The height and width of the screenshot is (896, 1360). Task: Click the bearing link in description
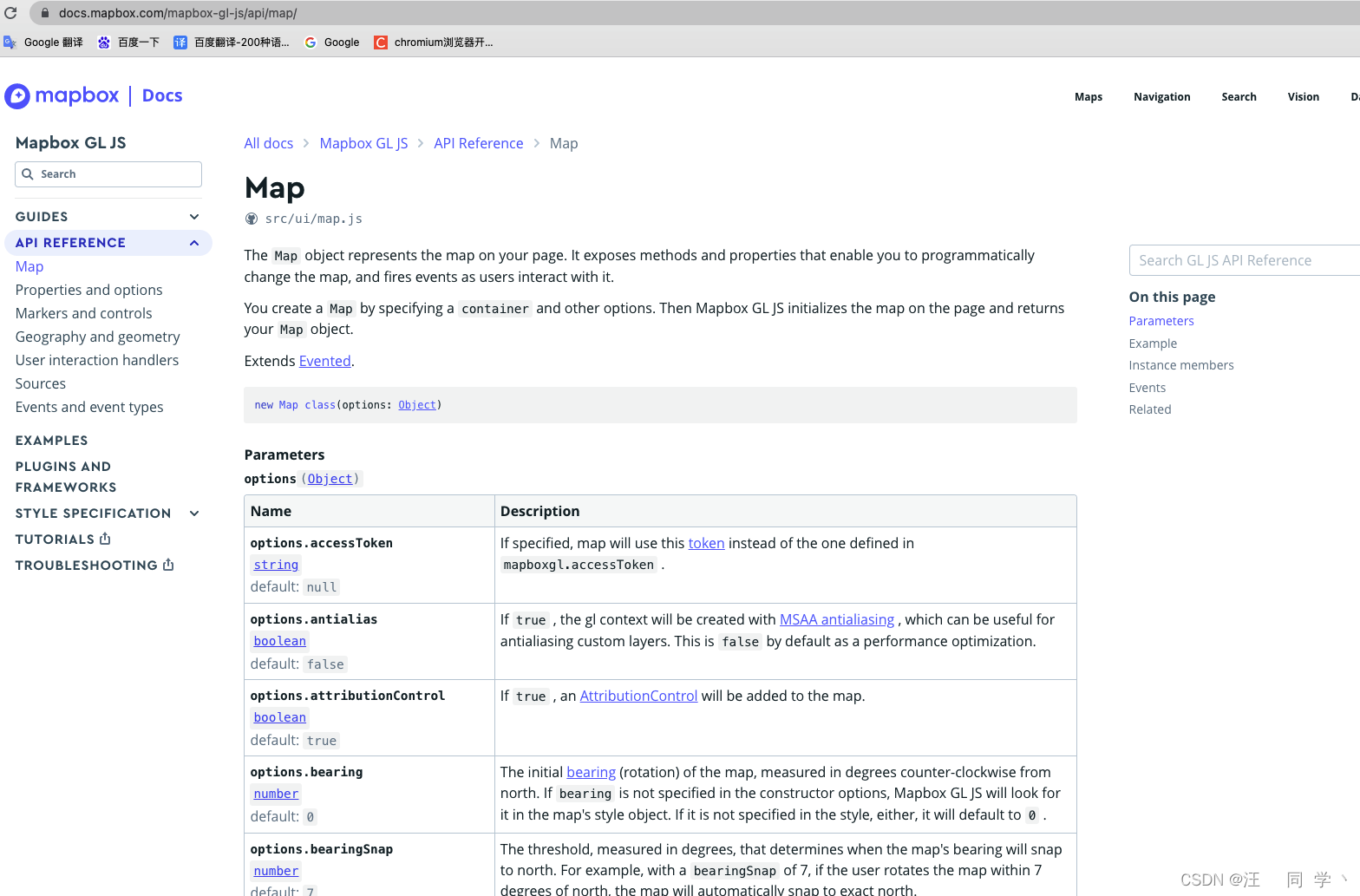tap(592, 772)
